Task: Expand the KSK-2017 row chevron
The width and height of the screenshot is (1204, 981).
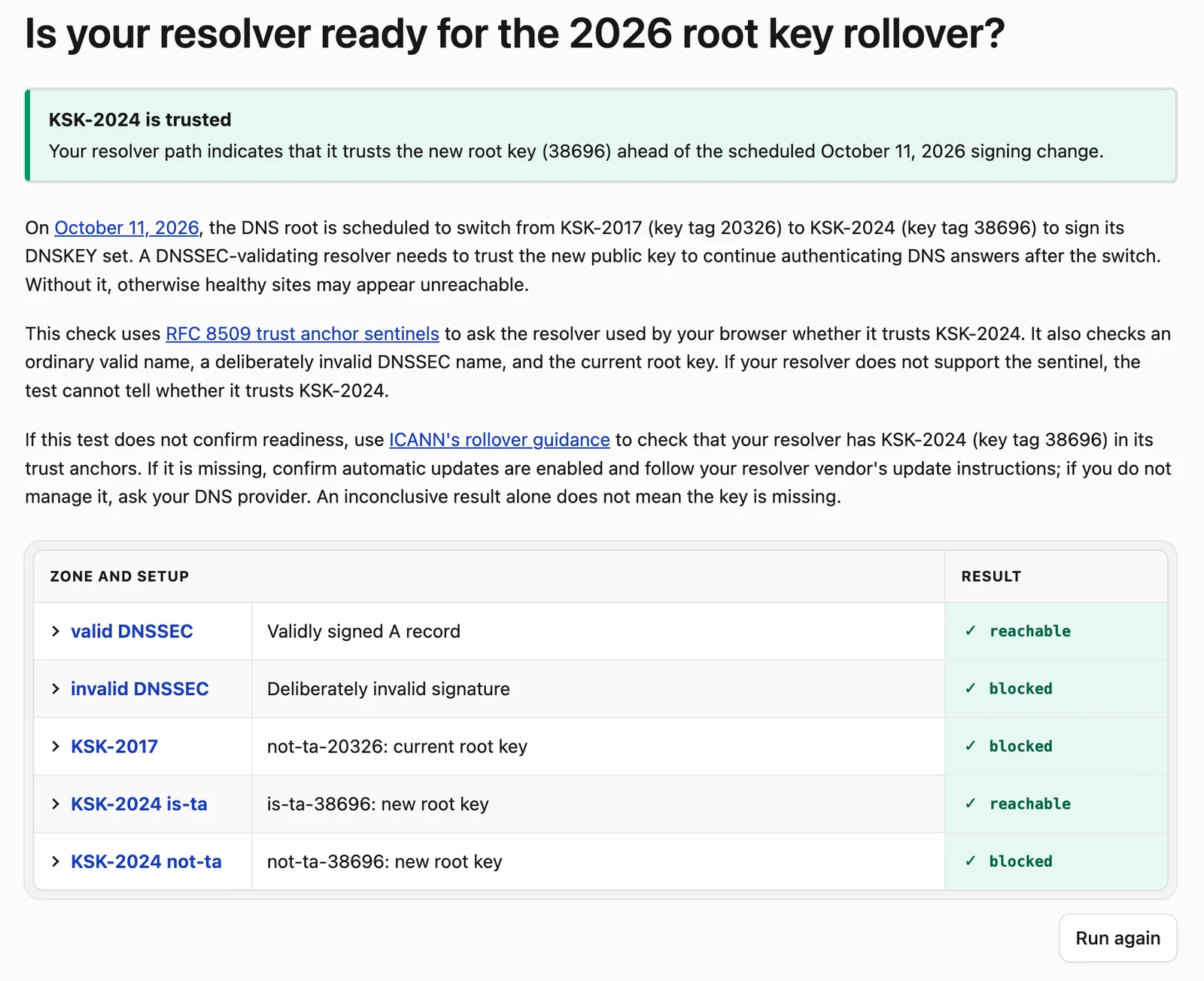Action: [55, 746]
